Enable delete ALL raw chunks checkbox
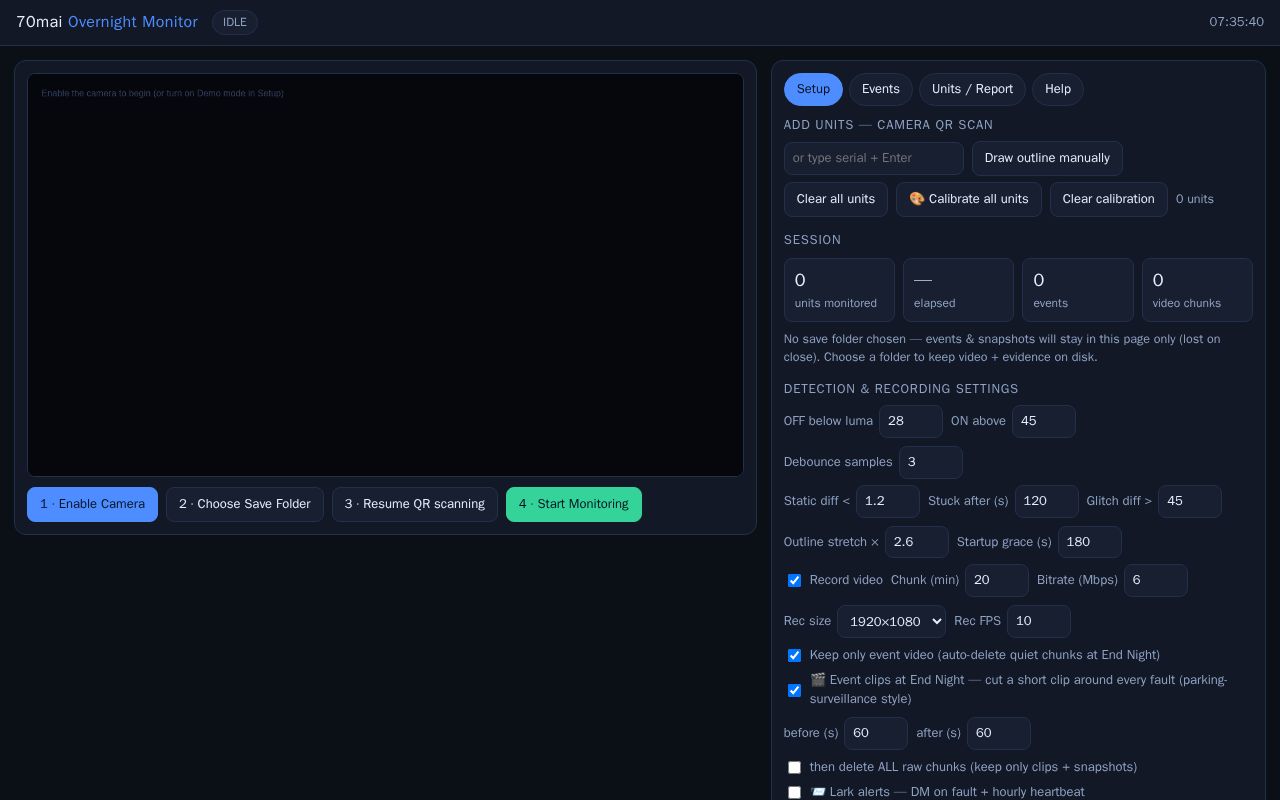The width and height of the screenshot is (1280, 800). (x=794, y=767)
